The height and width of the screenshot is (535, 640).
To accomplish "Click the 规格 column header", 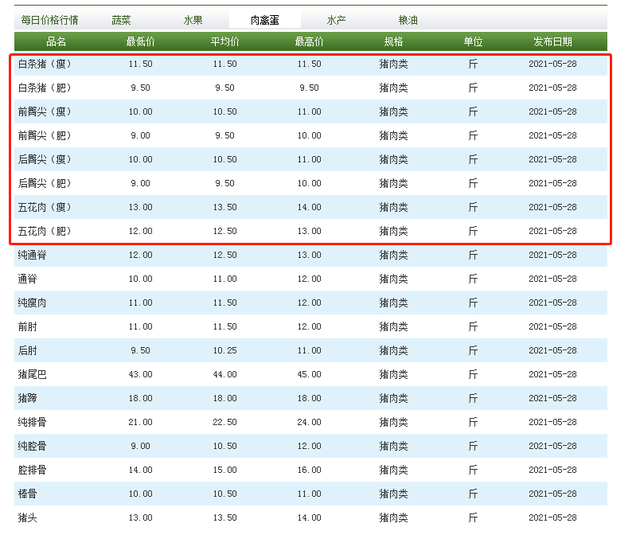I will coord(393,42).
